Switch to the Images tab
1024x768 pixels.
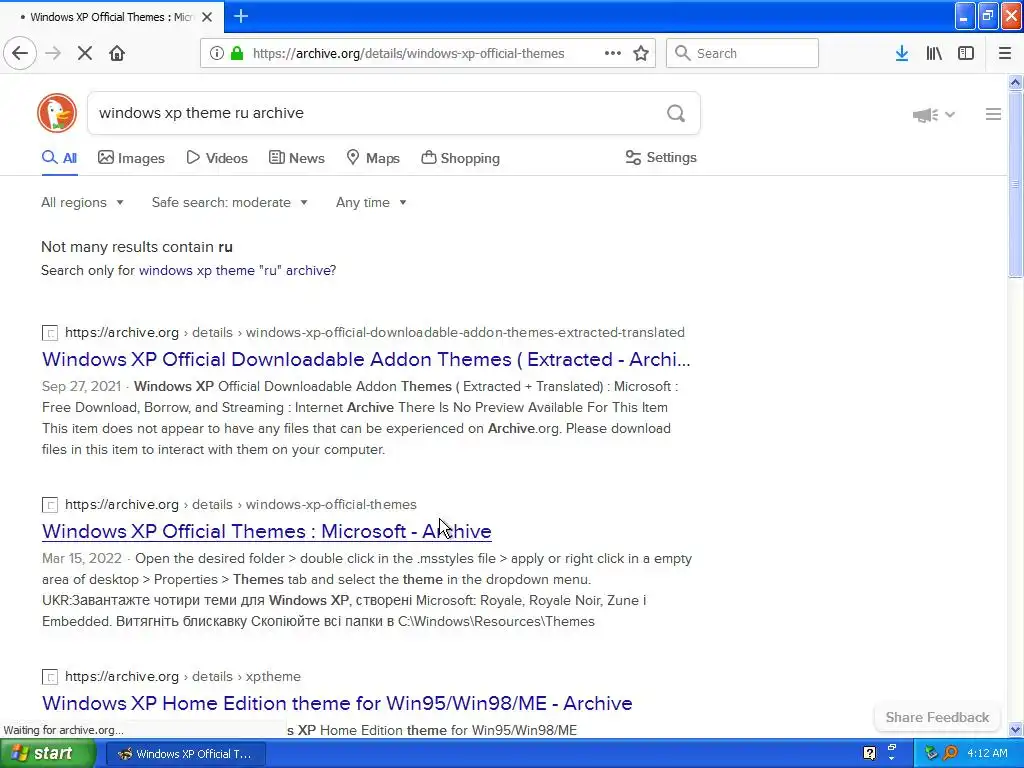tap(131, 158)
